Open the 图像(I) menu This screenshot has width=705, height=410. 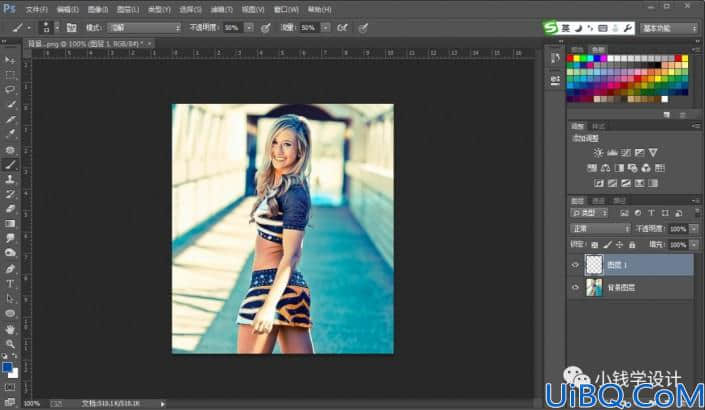(x=98, y=9)
